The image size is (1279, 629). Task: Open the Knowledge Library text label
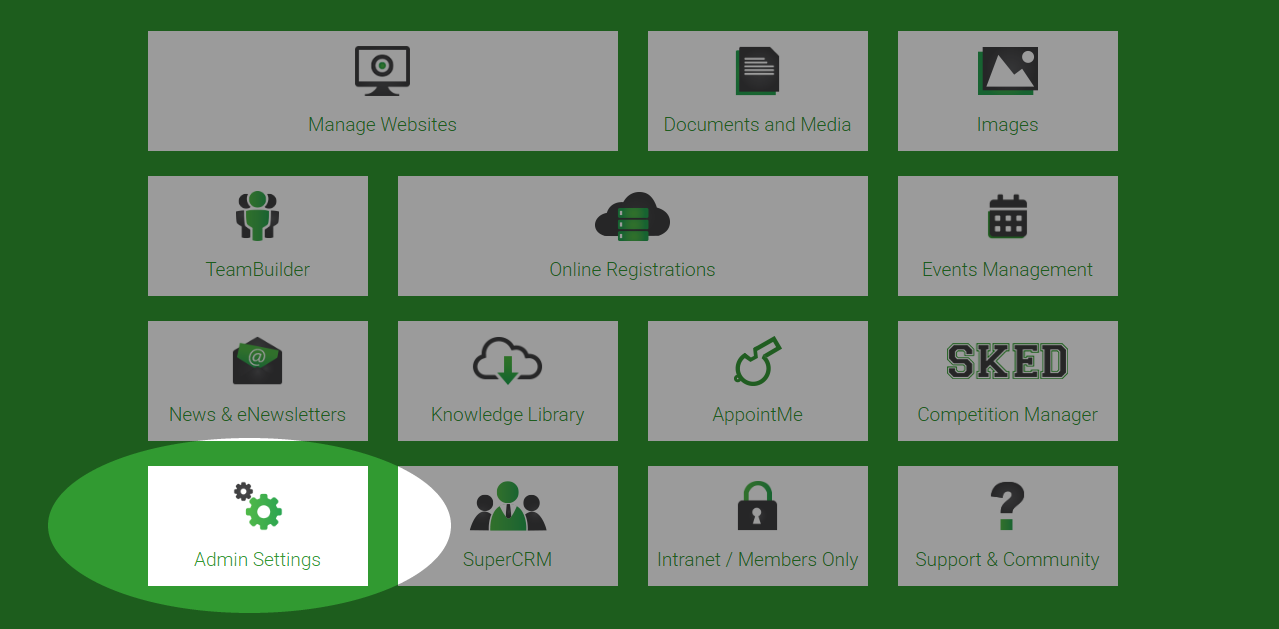click(507, 415)
